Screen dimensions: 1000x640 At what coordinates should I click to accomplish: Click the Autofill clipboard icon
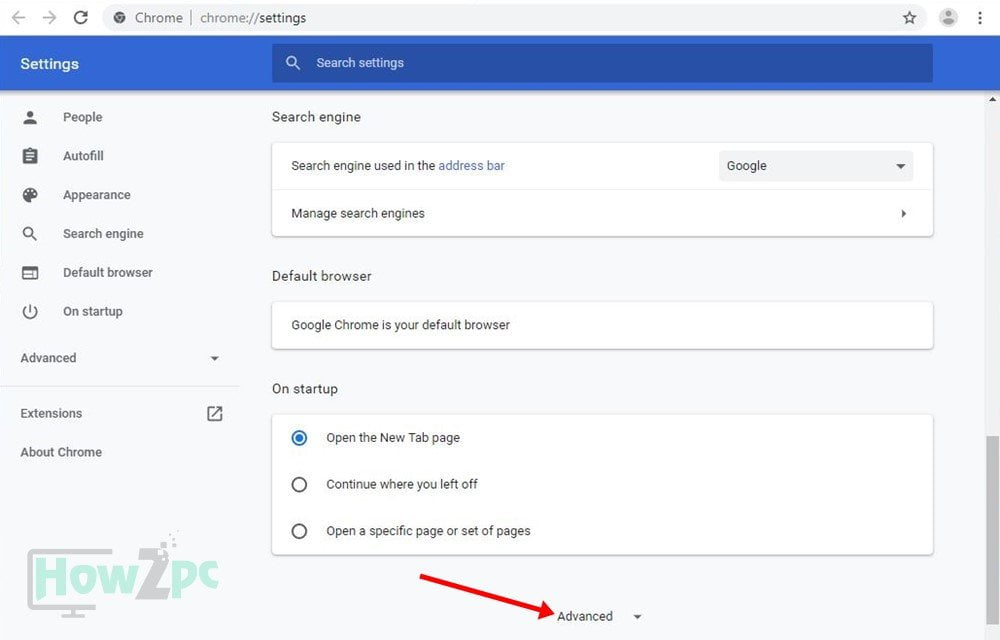tap(30, 156)
